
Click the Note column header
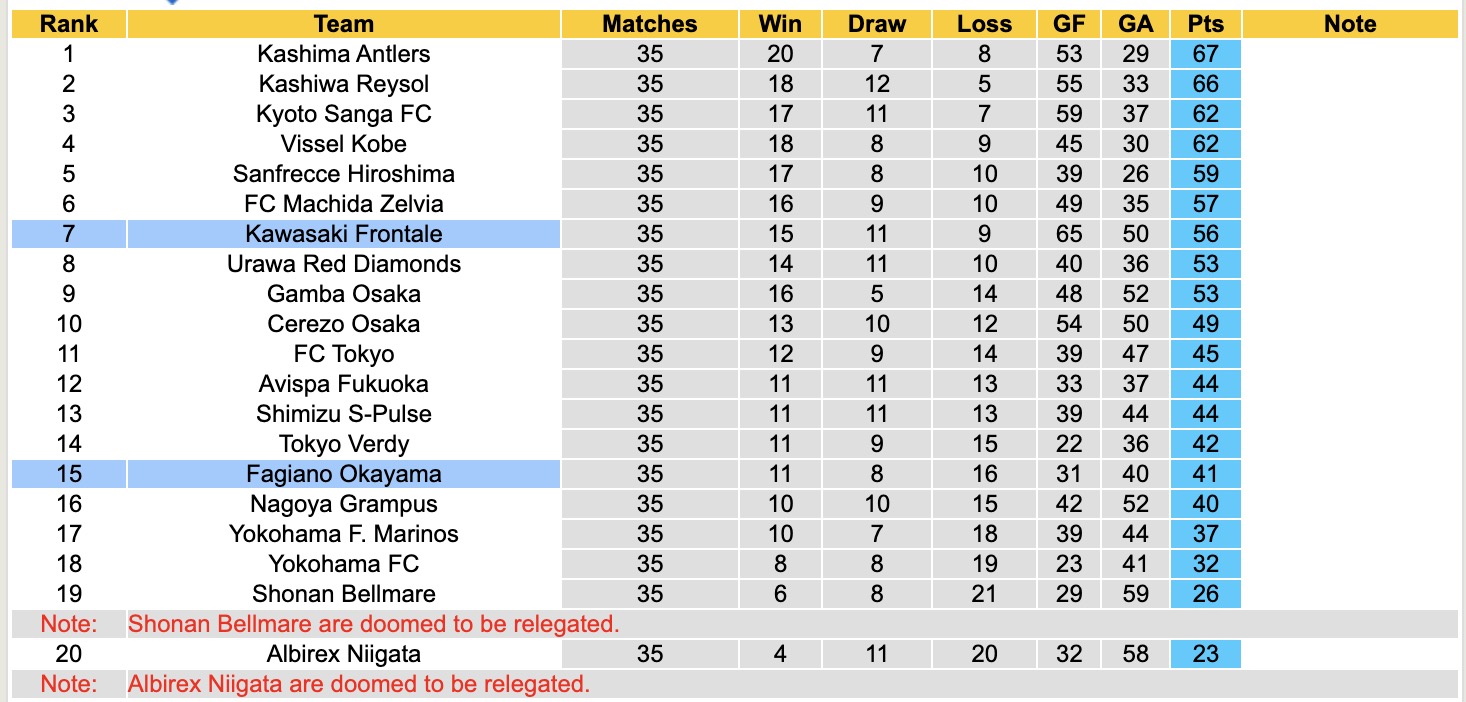(1350, 24)
